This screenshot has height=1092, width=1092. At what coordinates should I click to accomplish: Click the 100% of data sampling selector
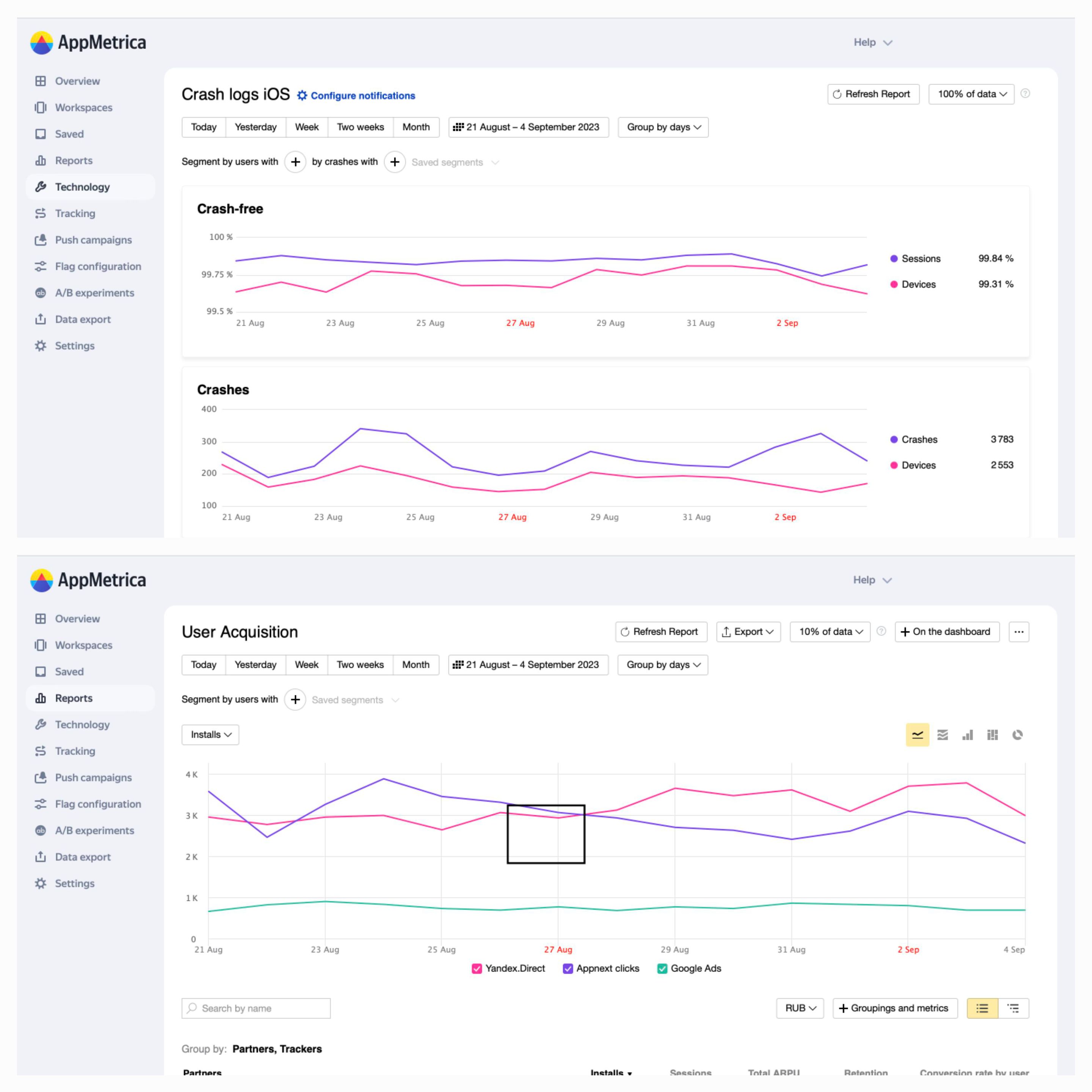[971, 94]
